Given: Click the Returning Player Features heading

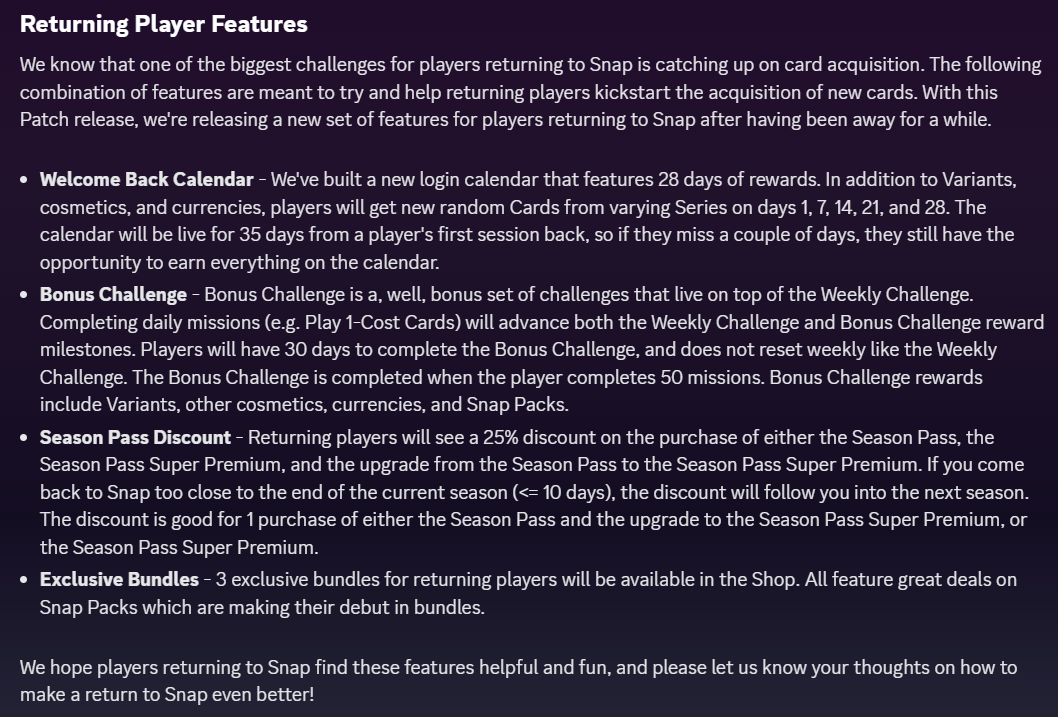Looking at the screenshot, I should tap(163, 24).
